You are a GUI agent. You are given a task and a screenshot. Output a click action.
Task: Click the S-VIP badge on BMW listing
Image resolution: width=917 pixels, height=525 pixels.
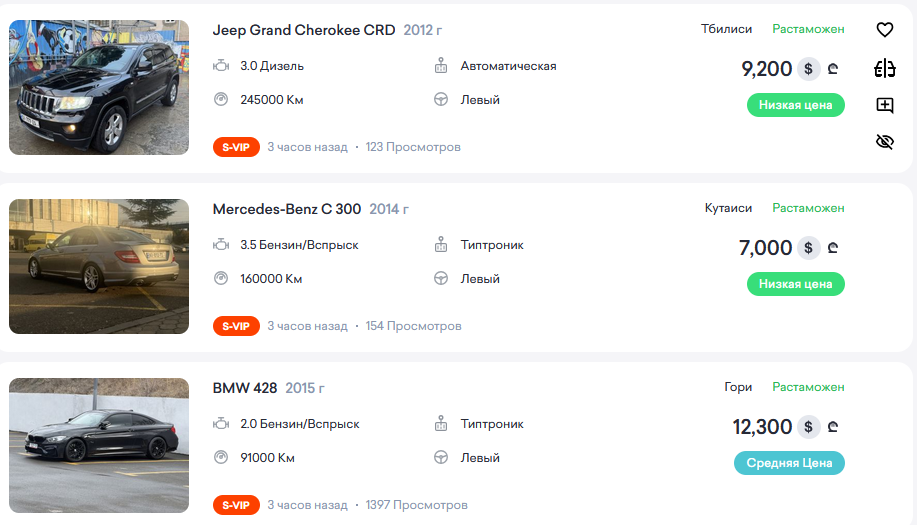pos(236,505)
